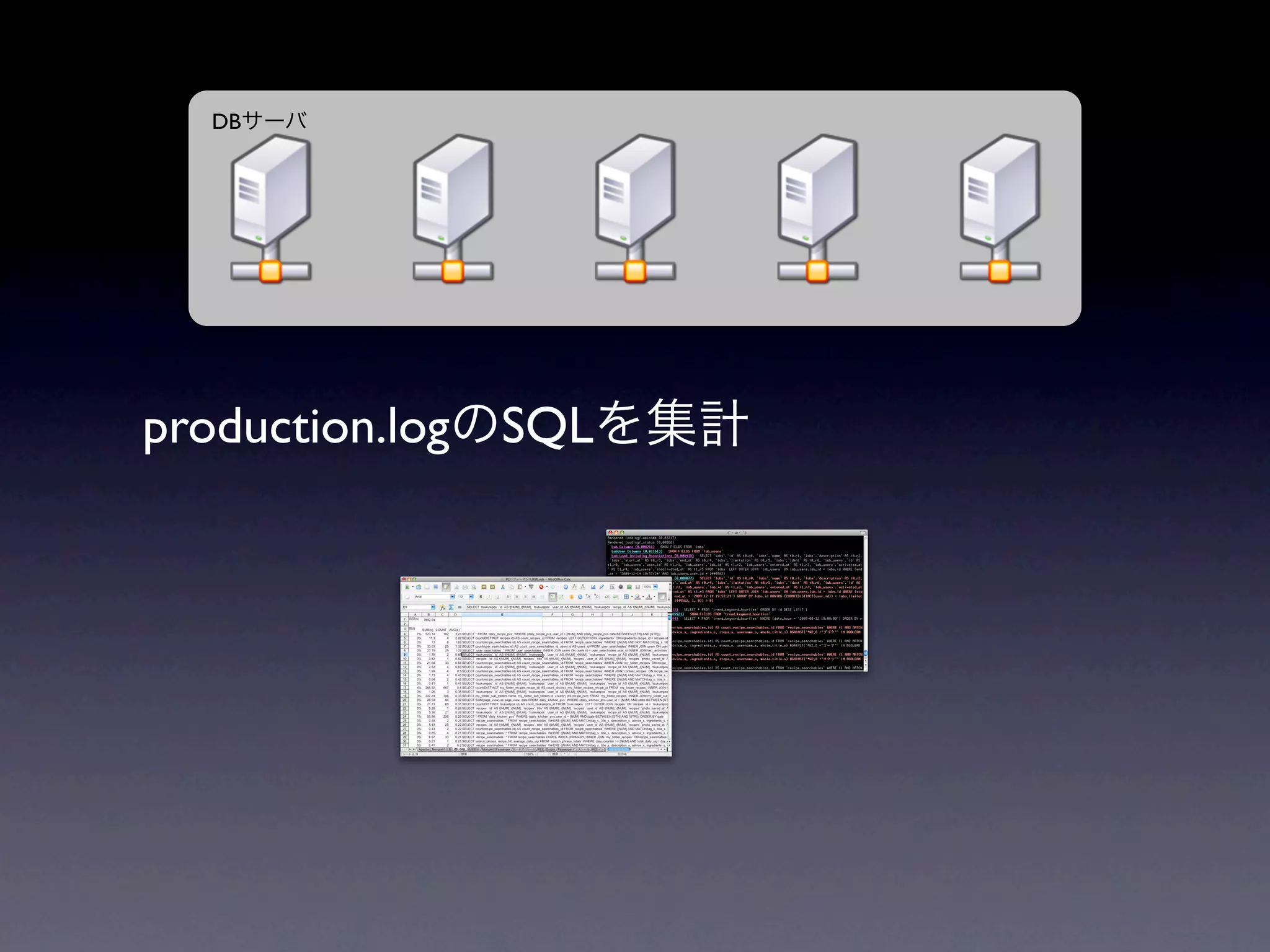This screenshot has width=1270, height=952.
Task: Toggle Bold in the NeoOffice Calc toolbar
Action: tap(481, 597)
